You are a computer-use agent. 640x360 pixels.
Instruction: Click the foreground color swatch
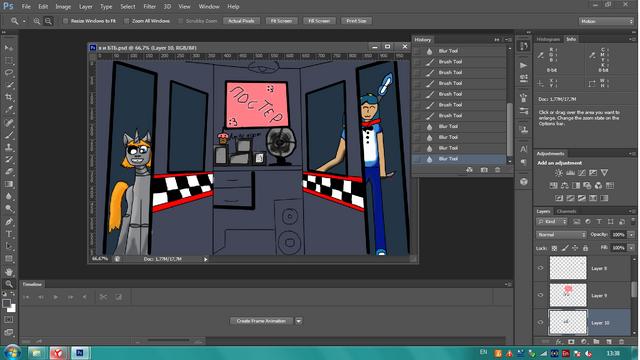6,303
